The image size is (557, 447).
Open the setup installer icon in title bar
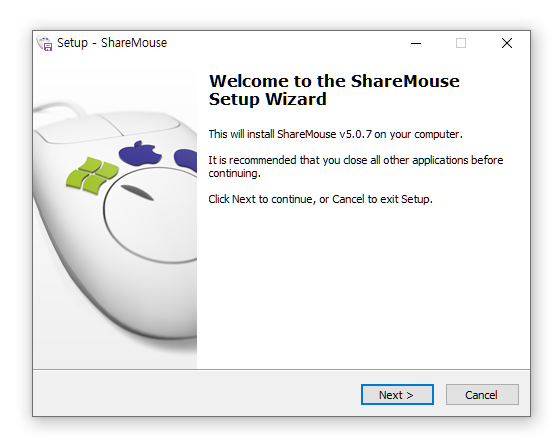click(45, 43)
